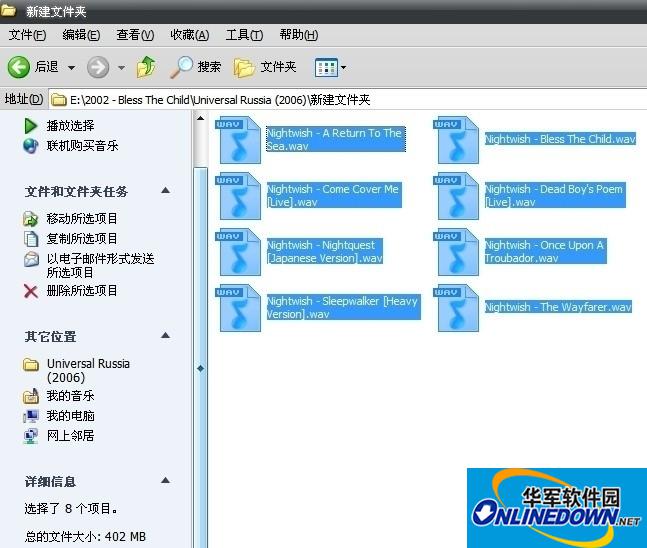Click filename Nightwish - A Return To The Sea.wav
The height and width of the screenshot is (548, 647).
[x=336, y=139]
